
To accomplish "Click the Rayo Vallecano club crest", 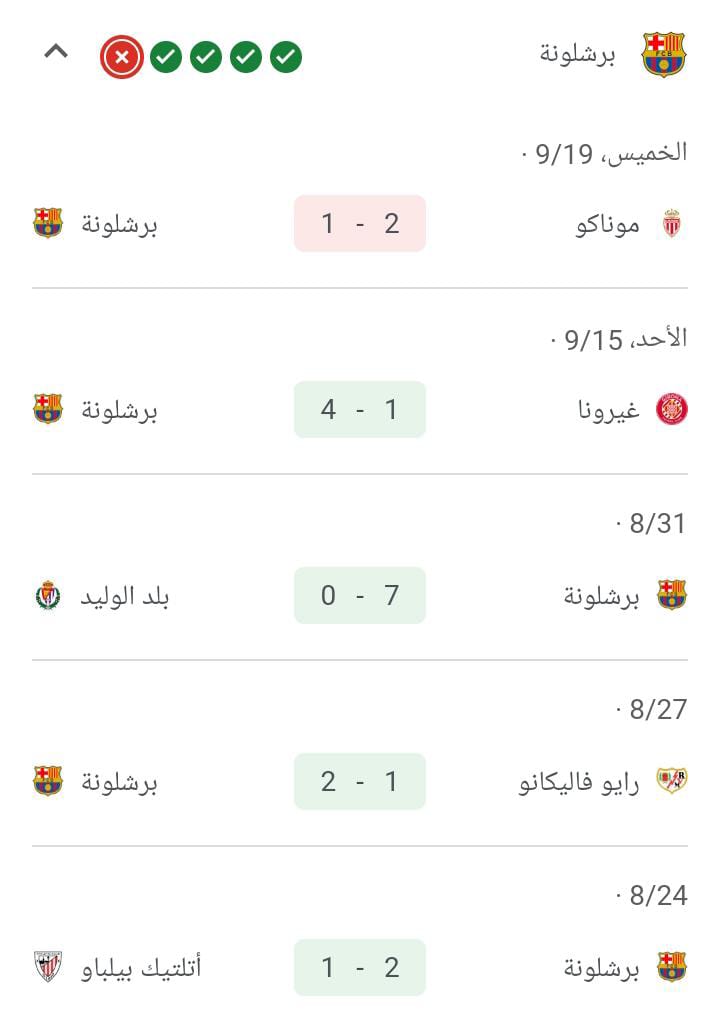I will click(x=672, y=781).
